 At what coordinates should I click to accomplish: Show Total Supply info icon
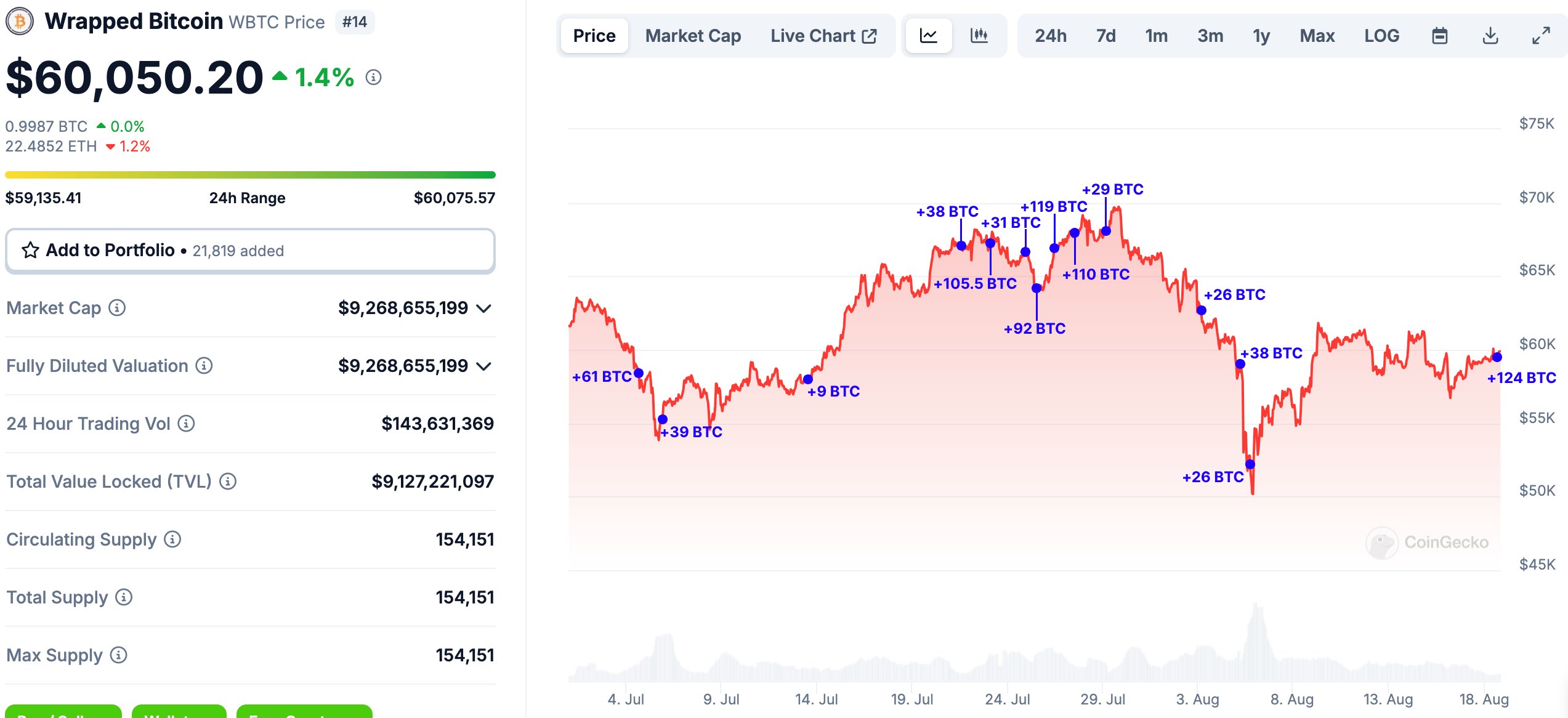pos(124,597)
